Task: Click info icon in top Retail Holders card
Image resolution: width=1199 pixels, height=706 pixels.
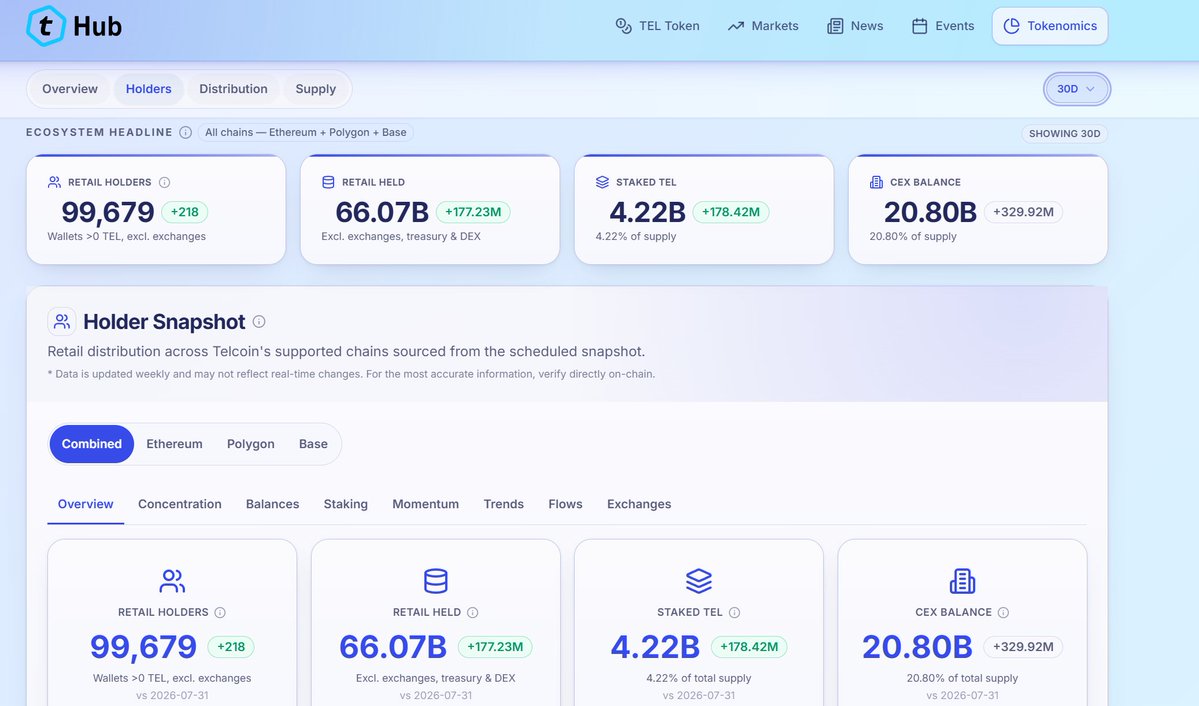Action: 164,182
